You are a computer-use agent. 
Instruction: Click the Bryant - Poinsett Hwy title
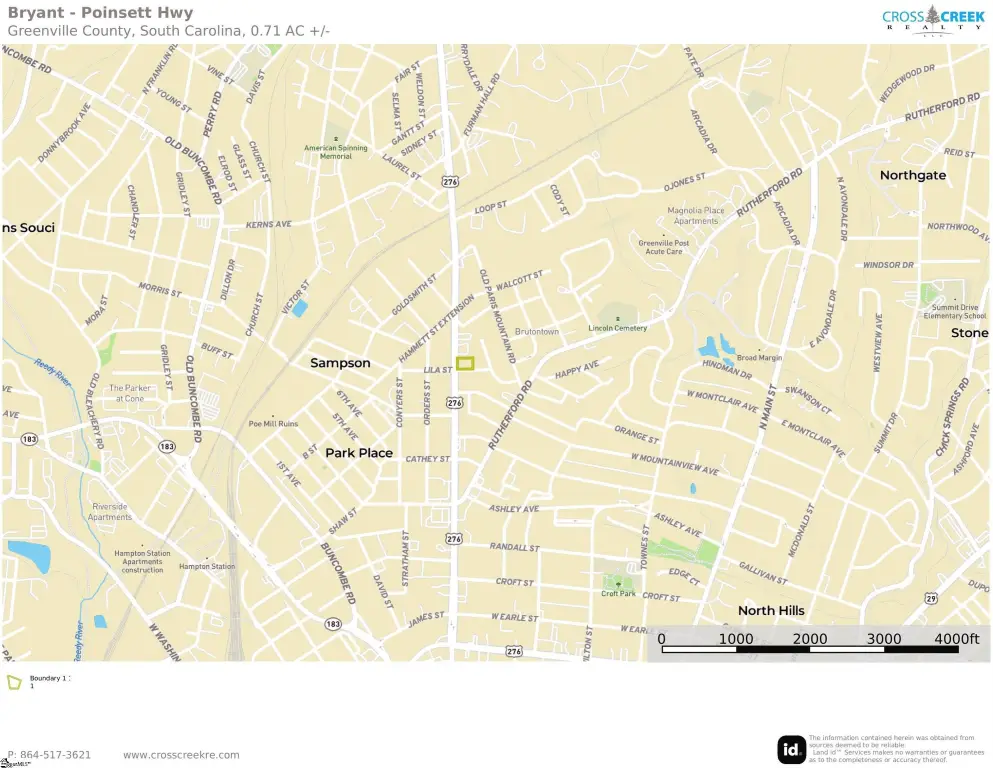coord(101,13)
